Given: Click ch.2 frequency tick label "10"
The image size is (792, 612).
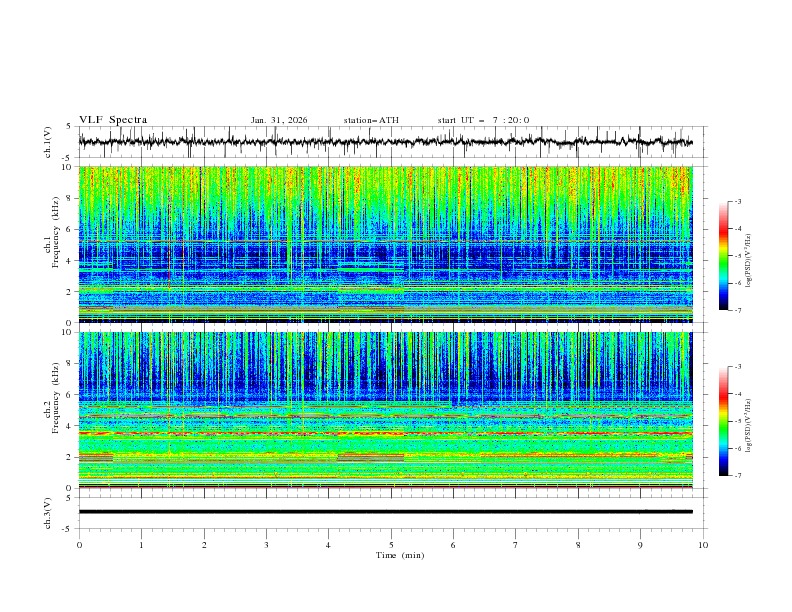Looking at the screenshot, I should click(67, 332).
